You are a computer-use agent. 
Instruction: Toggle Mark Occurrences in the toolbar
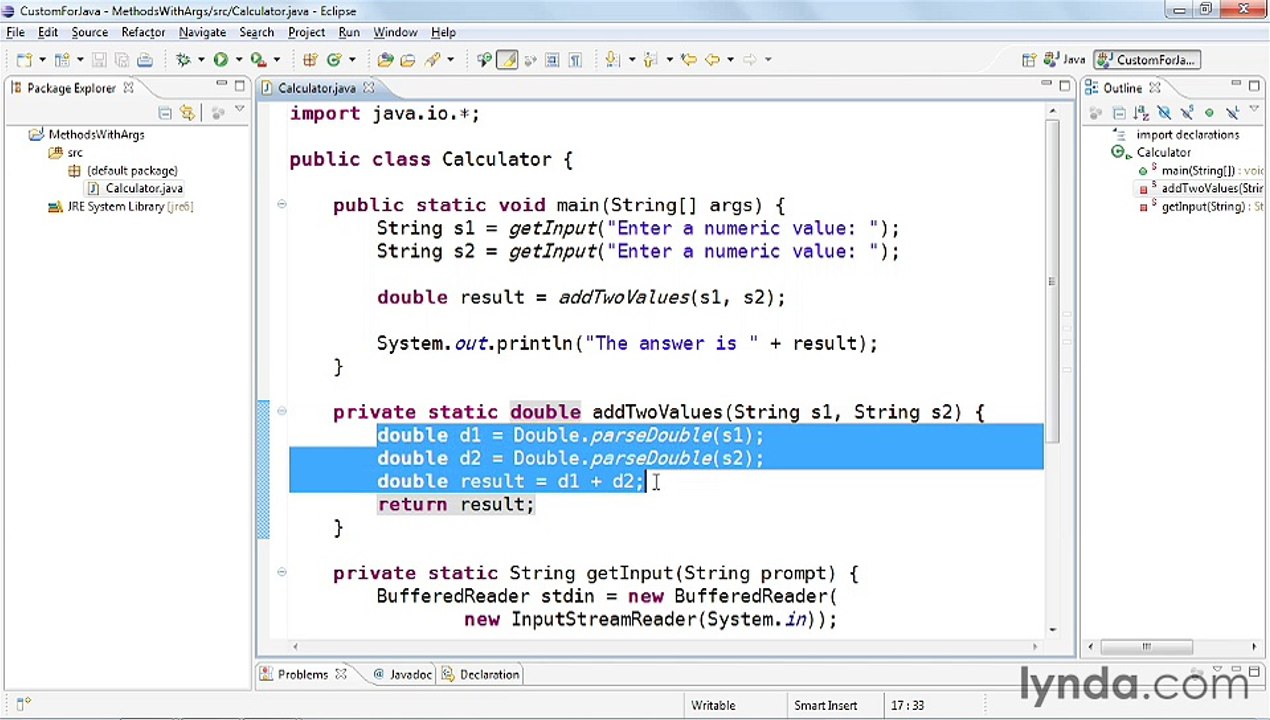[507, 60]
